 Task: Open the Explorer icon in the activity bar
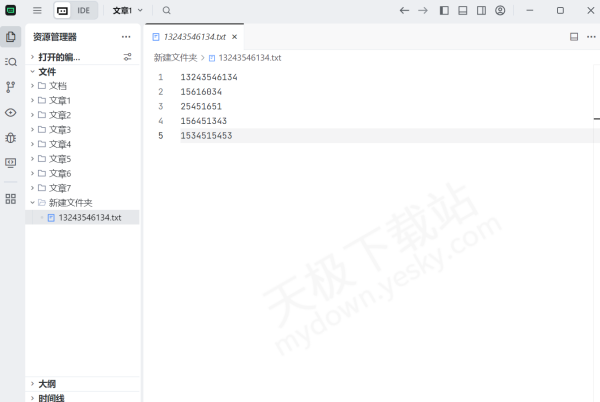(11, 37)
